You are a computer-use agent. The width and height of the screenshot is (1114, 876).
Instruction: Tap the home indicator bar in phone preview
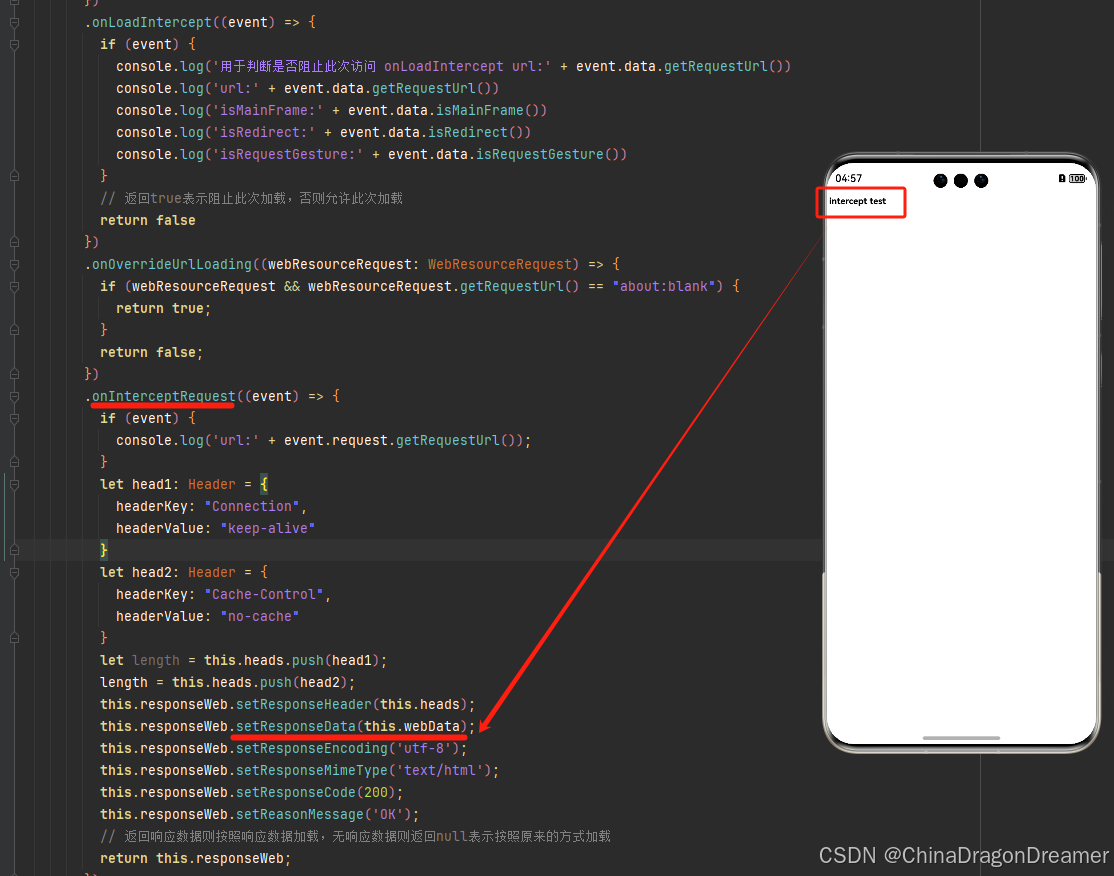[x=961, y=738]
